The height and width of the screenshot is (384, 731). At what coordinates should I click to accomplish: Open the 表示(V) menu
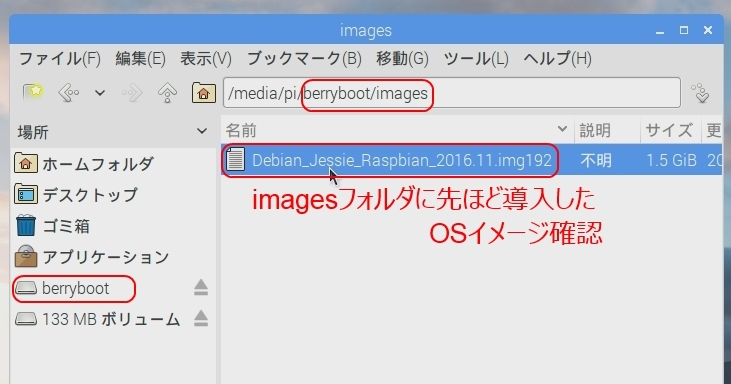(x=206, y=59)
